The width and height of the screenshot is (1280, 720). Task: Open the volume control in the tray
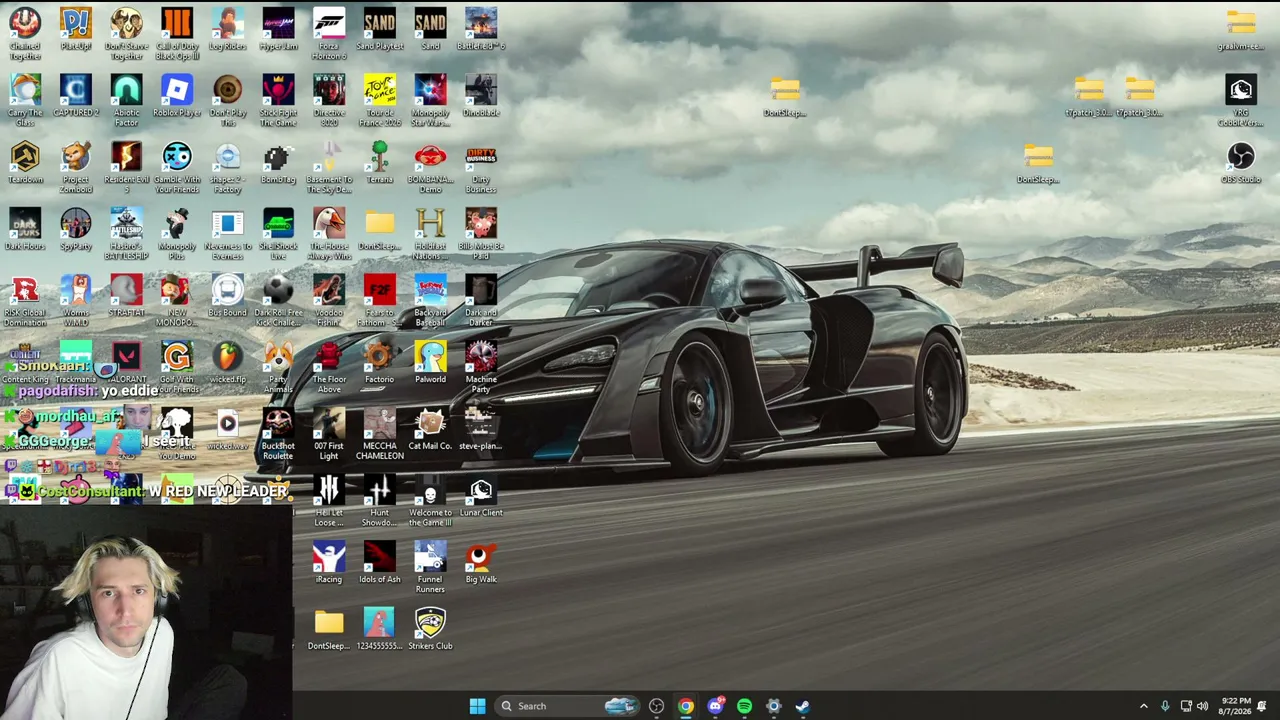point(1202,706)
